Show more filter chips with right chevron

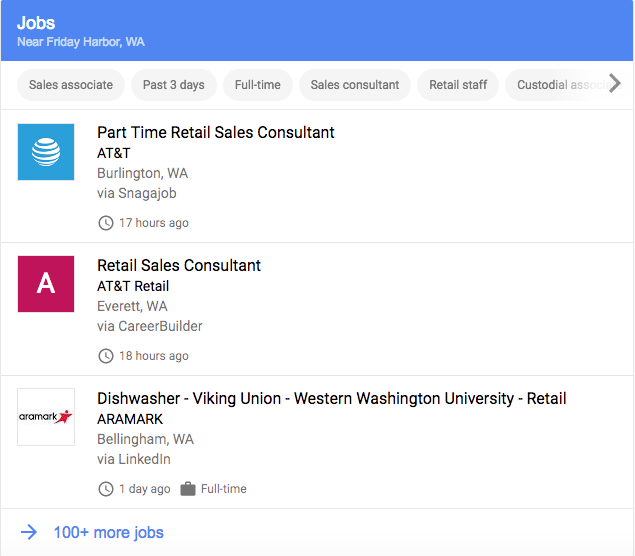(x=615, y=83)
